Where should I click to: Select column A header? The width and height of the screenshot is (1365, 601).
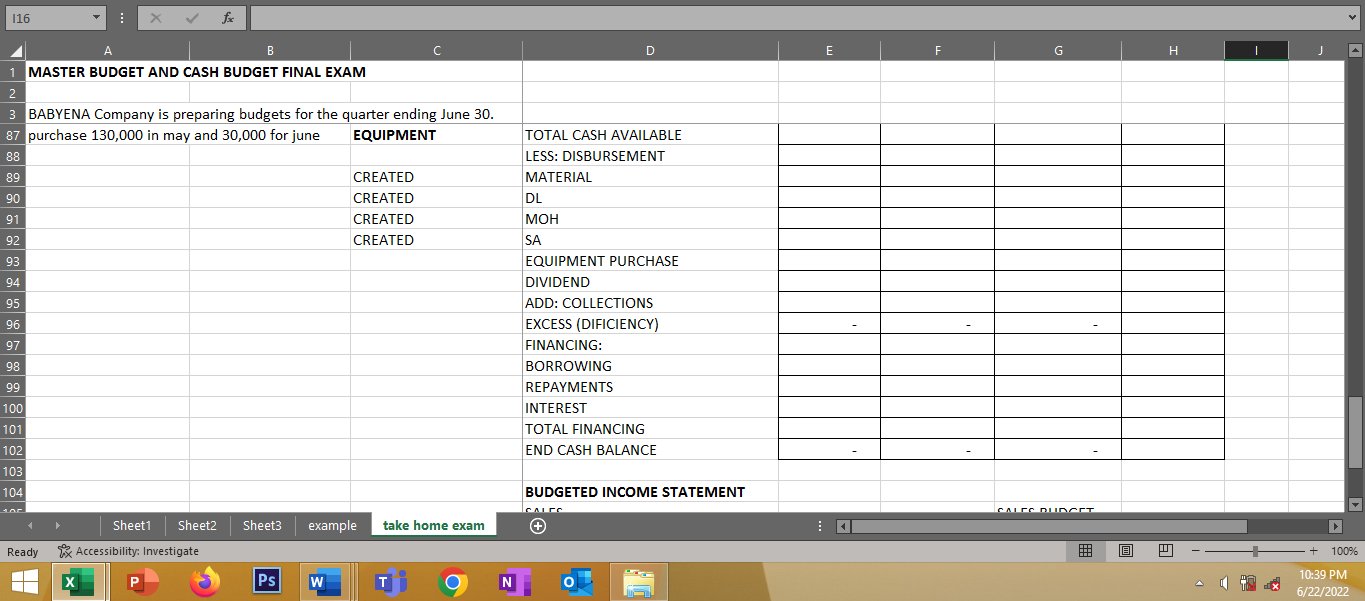[107, 50]
